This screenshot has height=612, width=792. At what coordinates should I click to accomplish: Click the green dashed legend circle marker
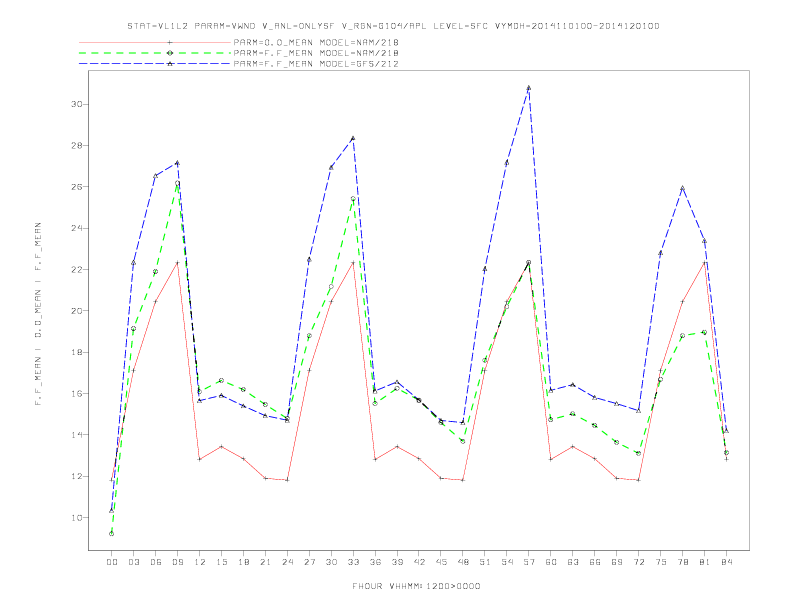170,53
